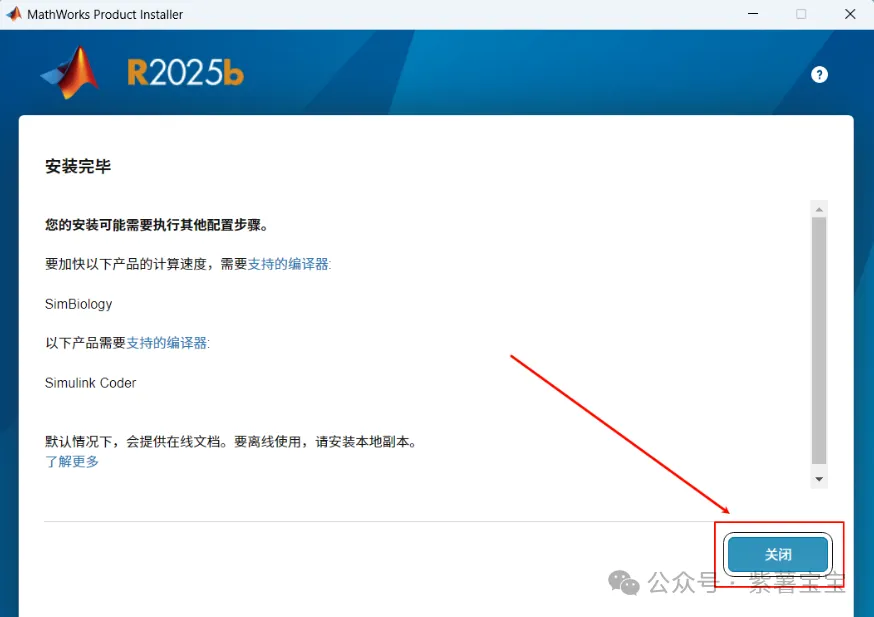Image resolution: width=874 pixels, height=617 pixels.
Task: Click the help question mark icon
Action: pyautogui.click(x=819, y=75)
